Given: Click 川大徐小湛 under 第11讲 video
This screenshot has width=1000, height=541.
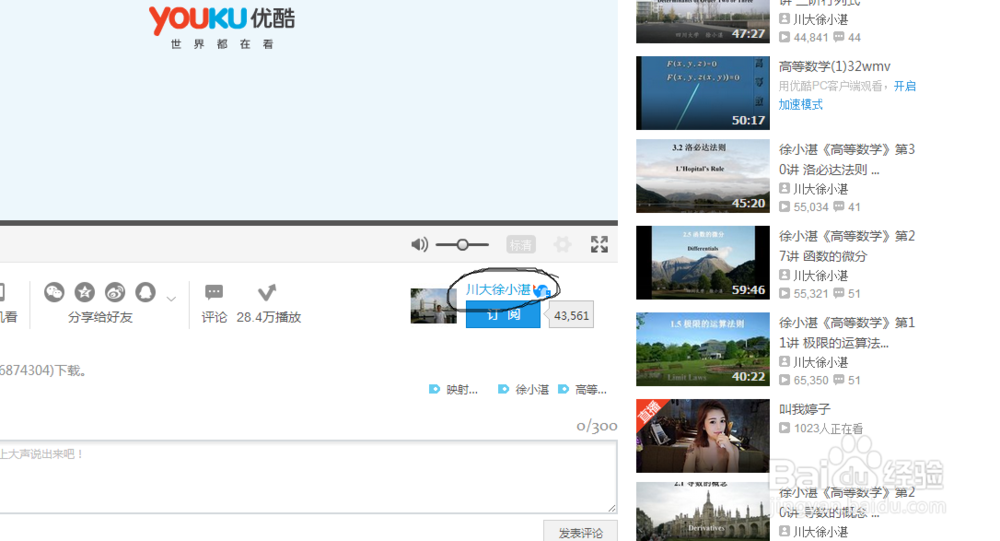Looking at the screenshot, I should click(820, 362).
